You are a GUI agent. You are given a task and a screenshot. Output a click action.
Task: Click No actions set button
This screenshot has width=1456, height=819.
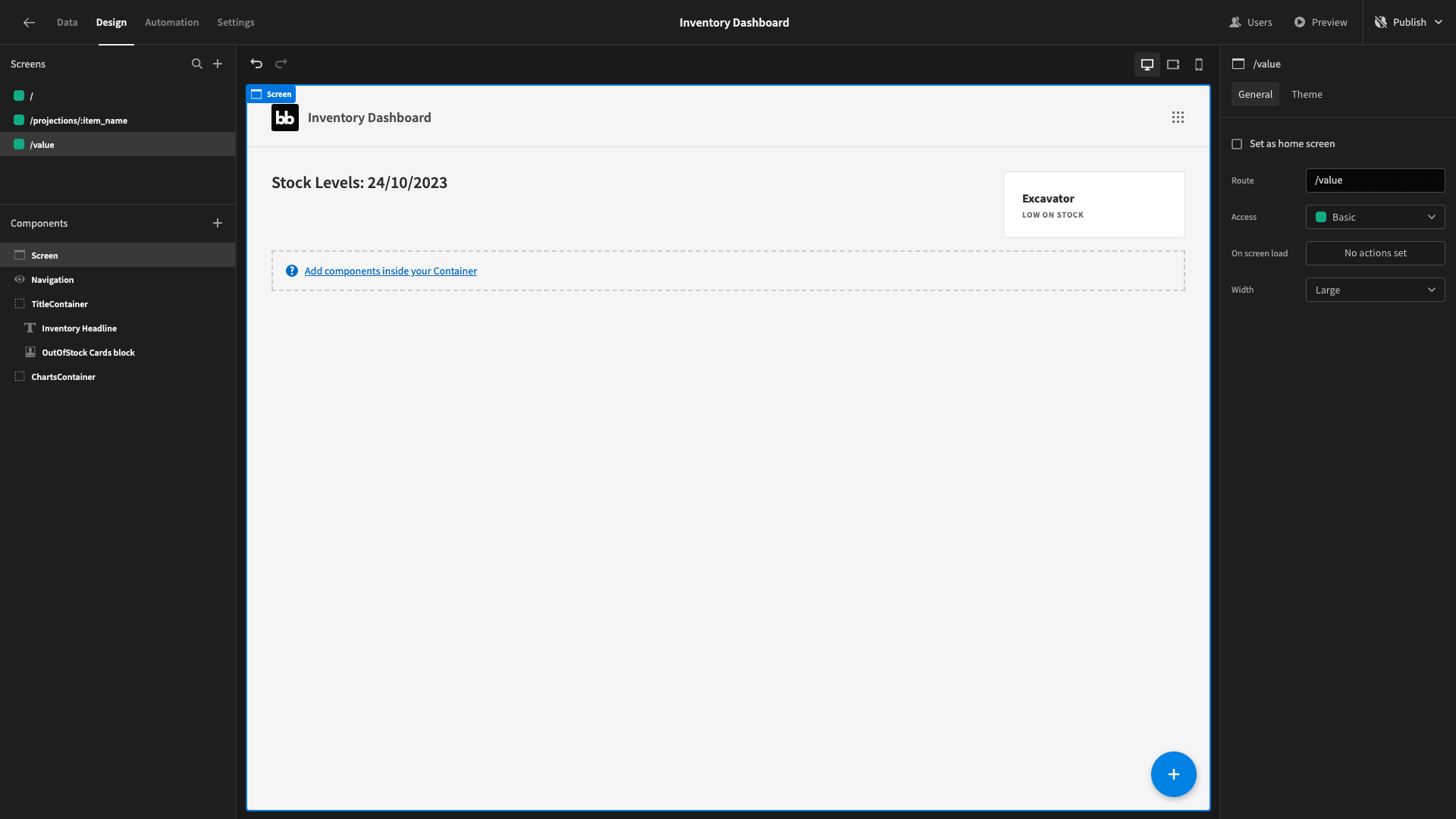tap(1376, 253)
